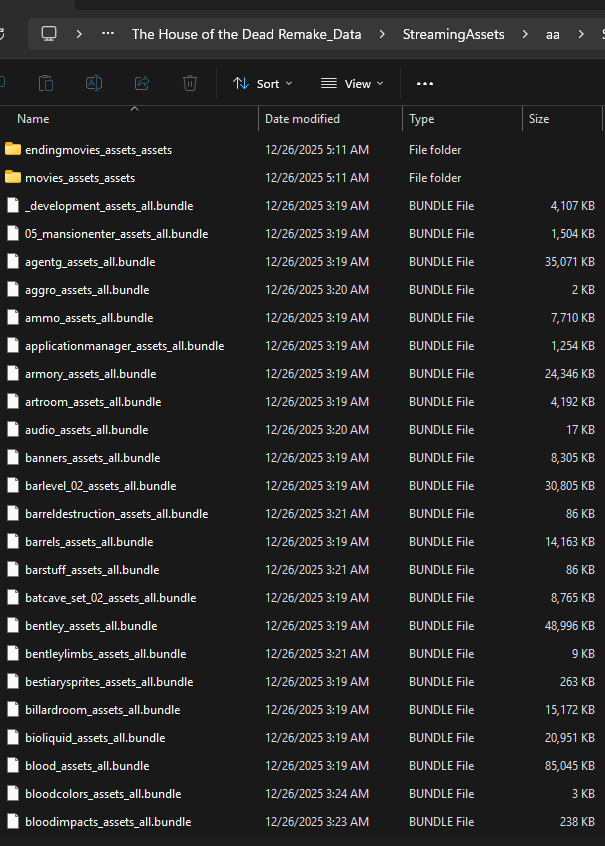Select applicationmanager_assets_all.bundle file
Viewport: 605px width, 846px height.
[125, 346]
